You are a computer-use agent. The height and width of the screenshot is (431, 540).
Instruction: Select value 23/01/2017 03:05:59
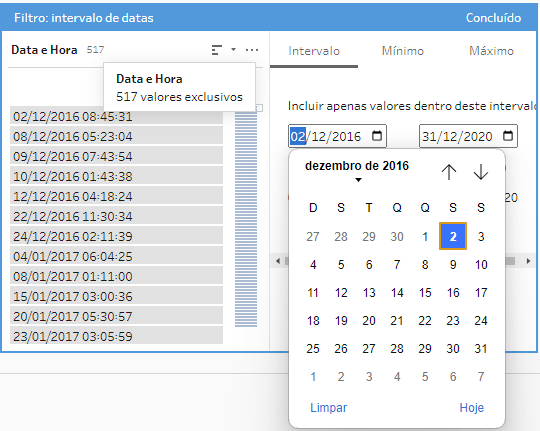116,336
